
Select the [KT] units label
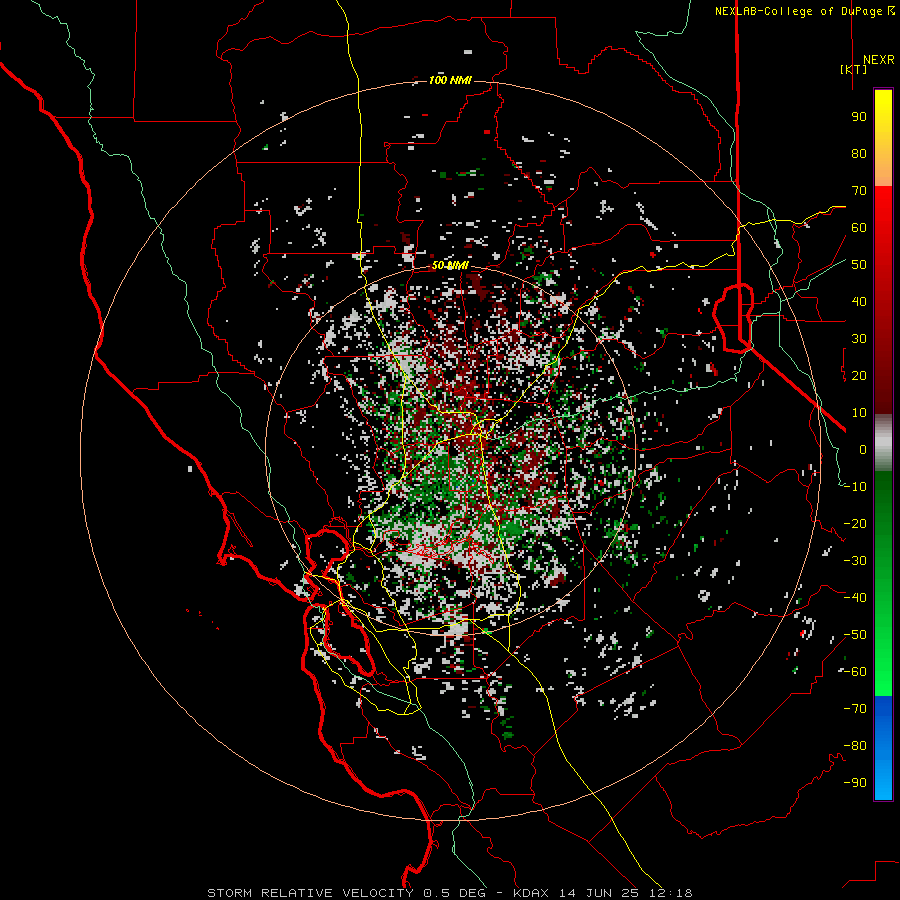click(853, 69)
